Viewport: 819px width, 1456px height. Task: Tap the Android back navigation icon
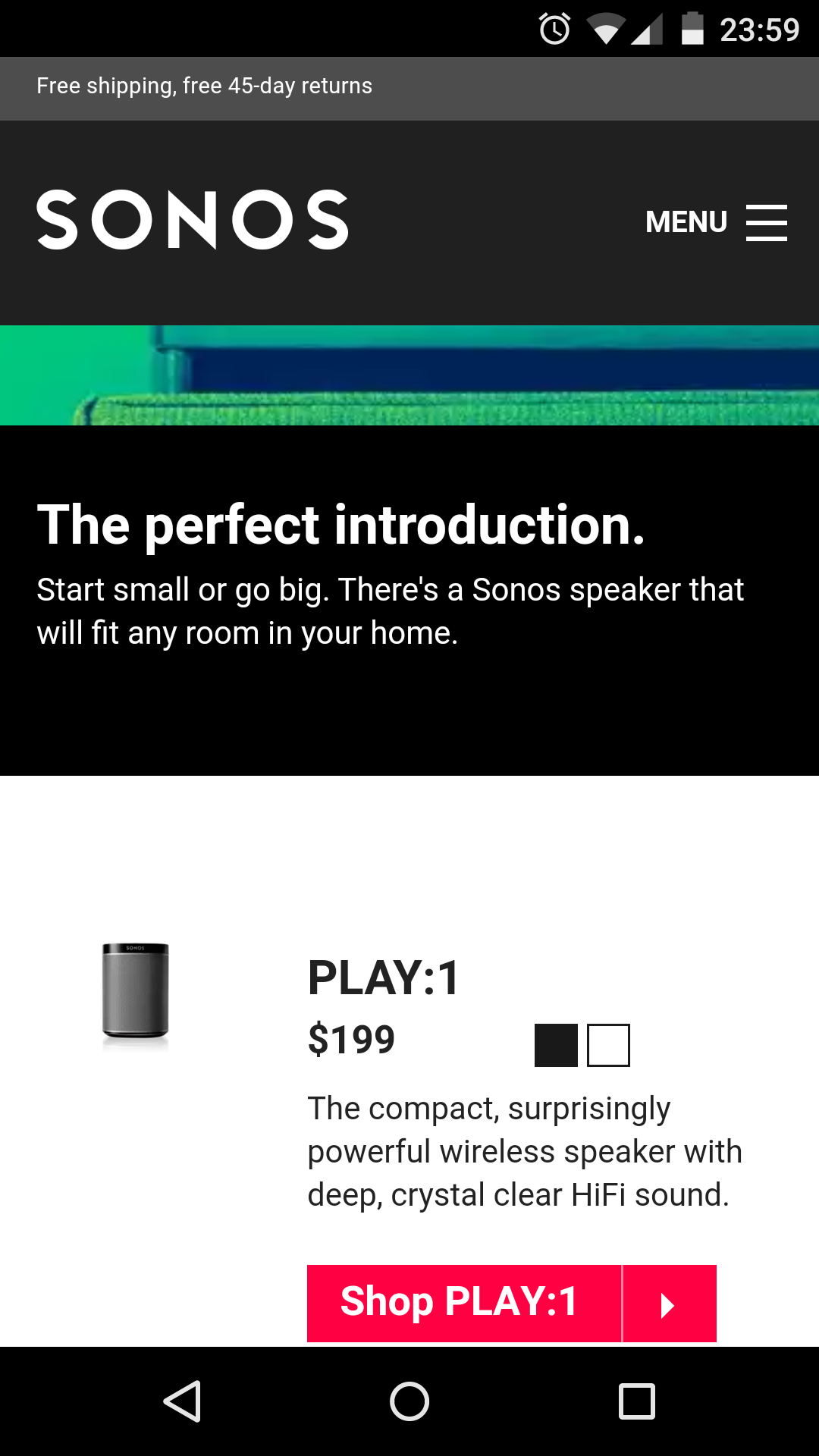pos(183,1401)
